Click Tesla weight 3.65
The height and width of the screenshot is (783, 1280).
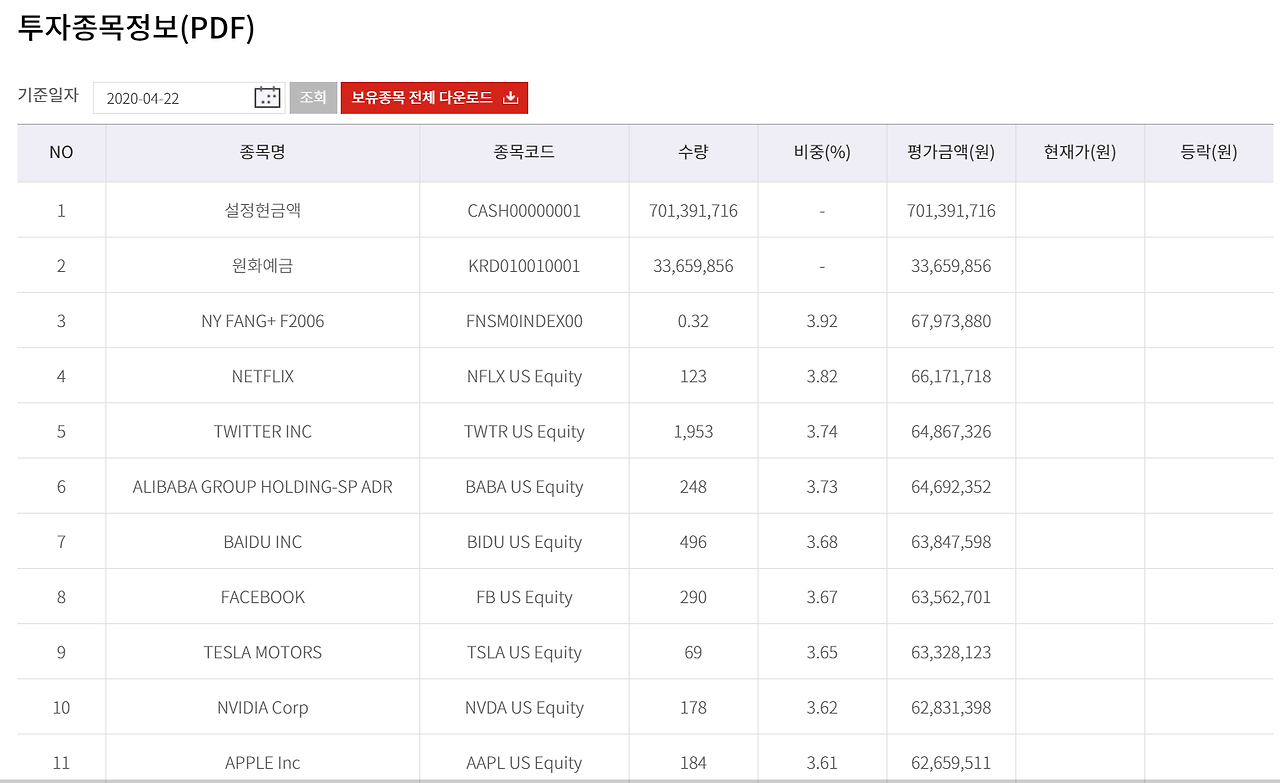click(x=822, y=652)
